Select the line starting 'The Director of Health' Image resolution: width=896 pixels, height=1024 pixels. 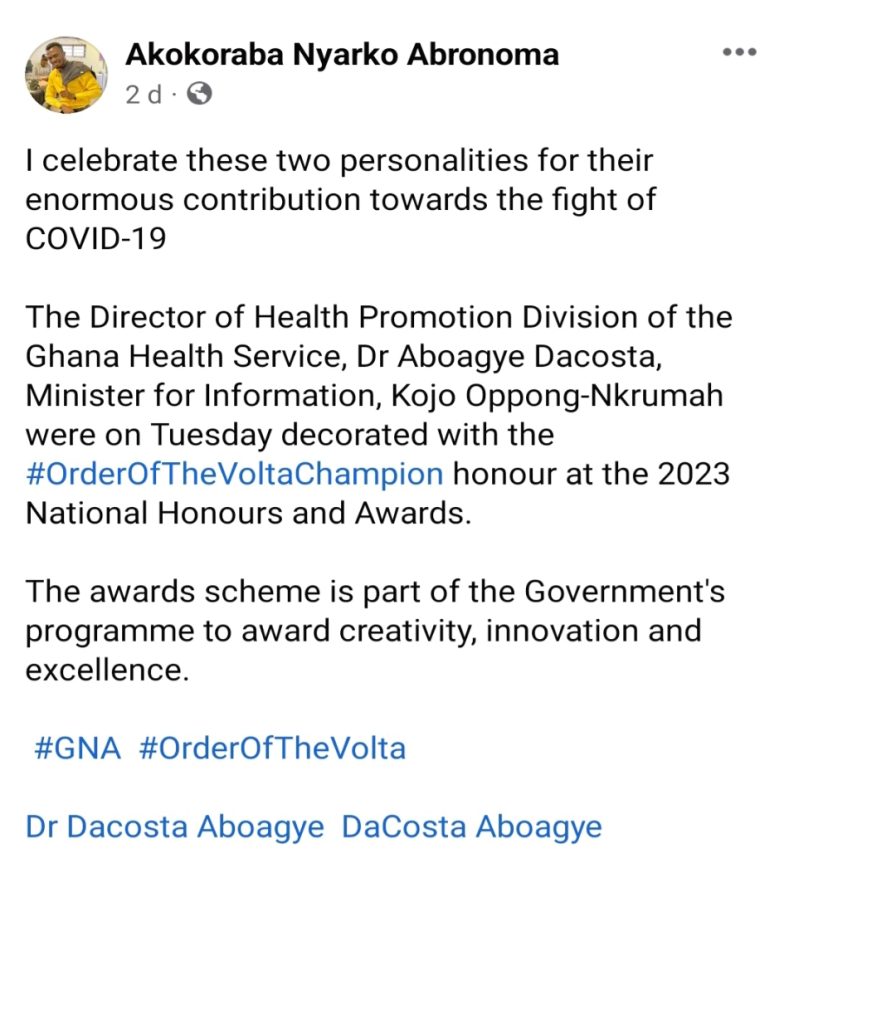(379, 317)
